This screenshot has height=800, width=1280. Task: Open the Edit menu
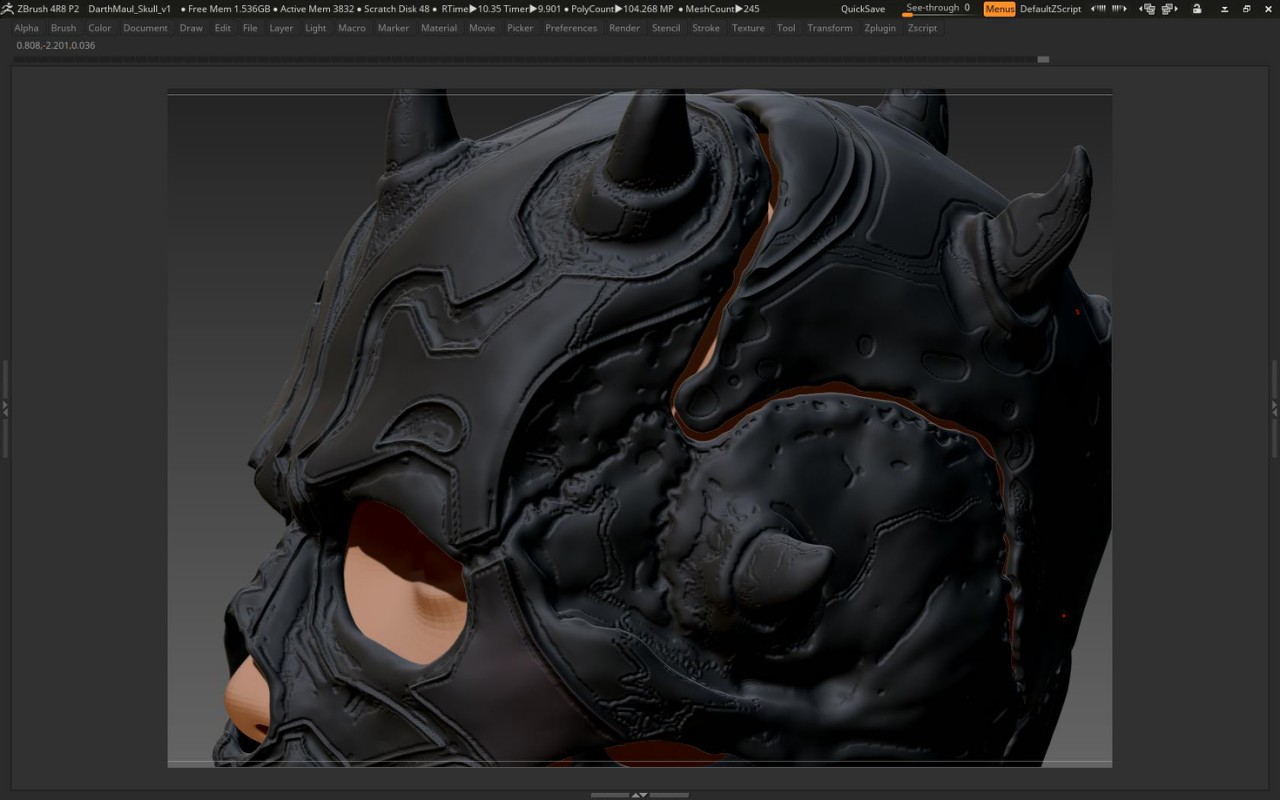(222, 28)
